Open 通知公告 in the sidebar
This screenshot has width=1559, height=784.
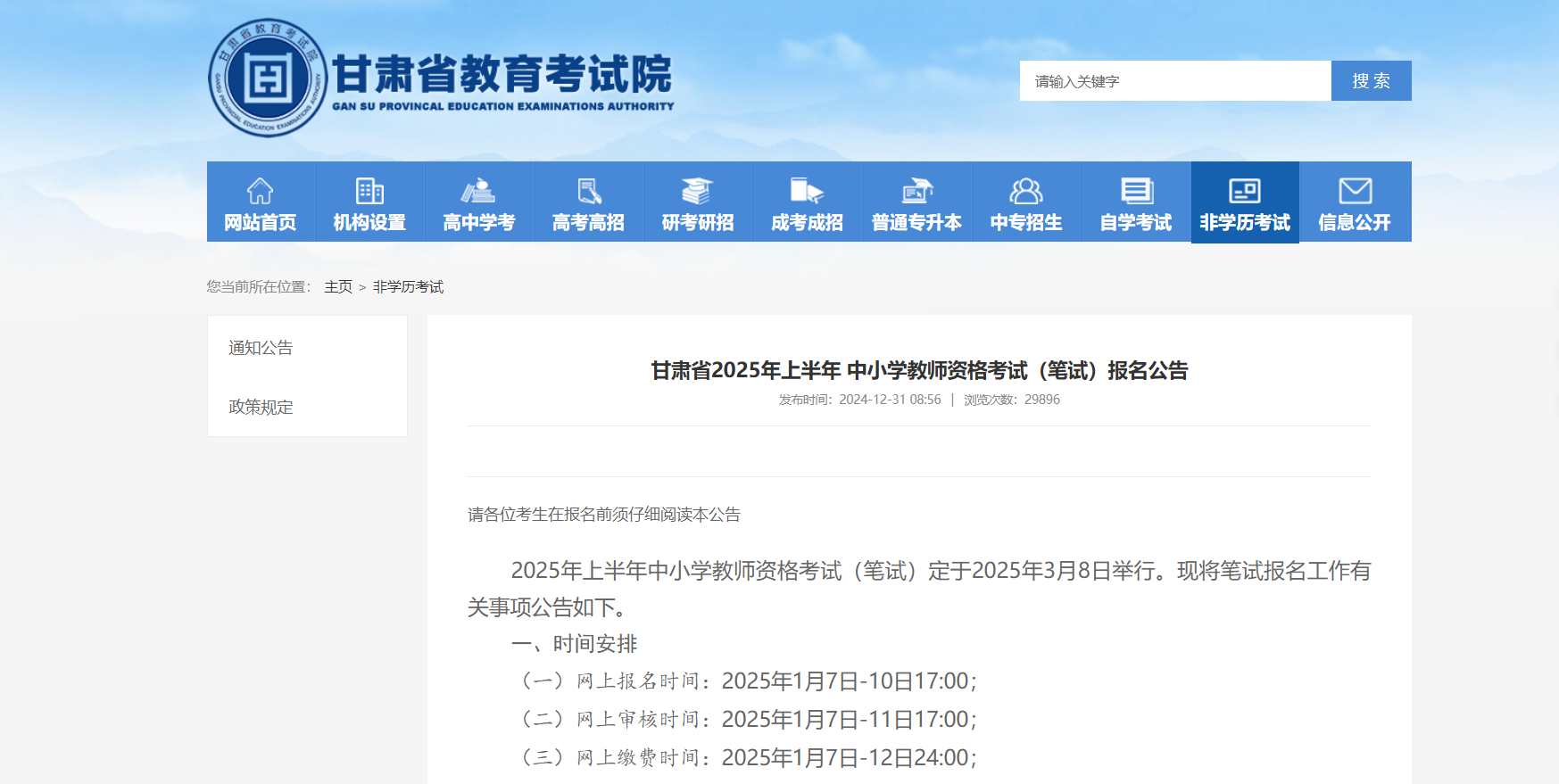pyautogui.click(x=261, y=348)
